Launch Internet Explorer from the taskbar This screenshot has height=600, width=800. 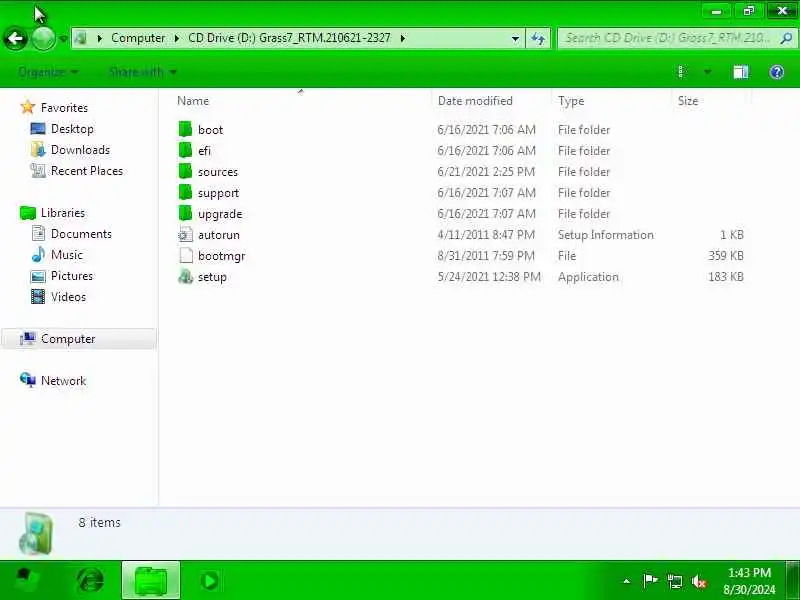pyautogui.click(x=90, y=581)
